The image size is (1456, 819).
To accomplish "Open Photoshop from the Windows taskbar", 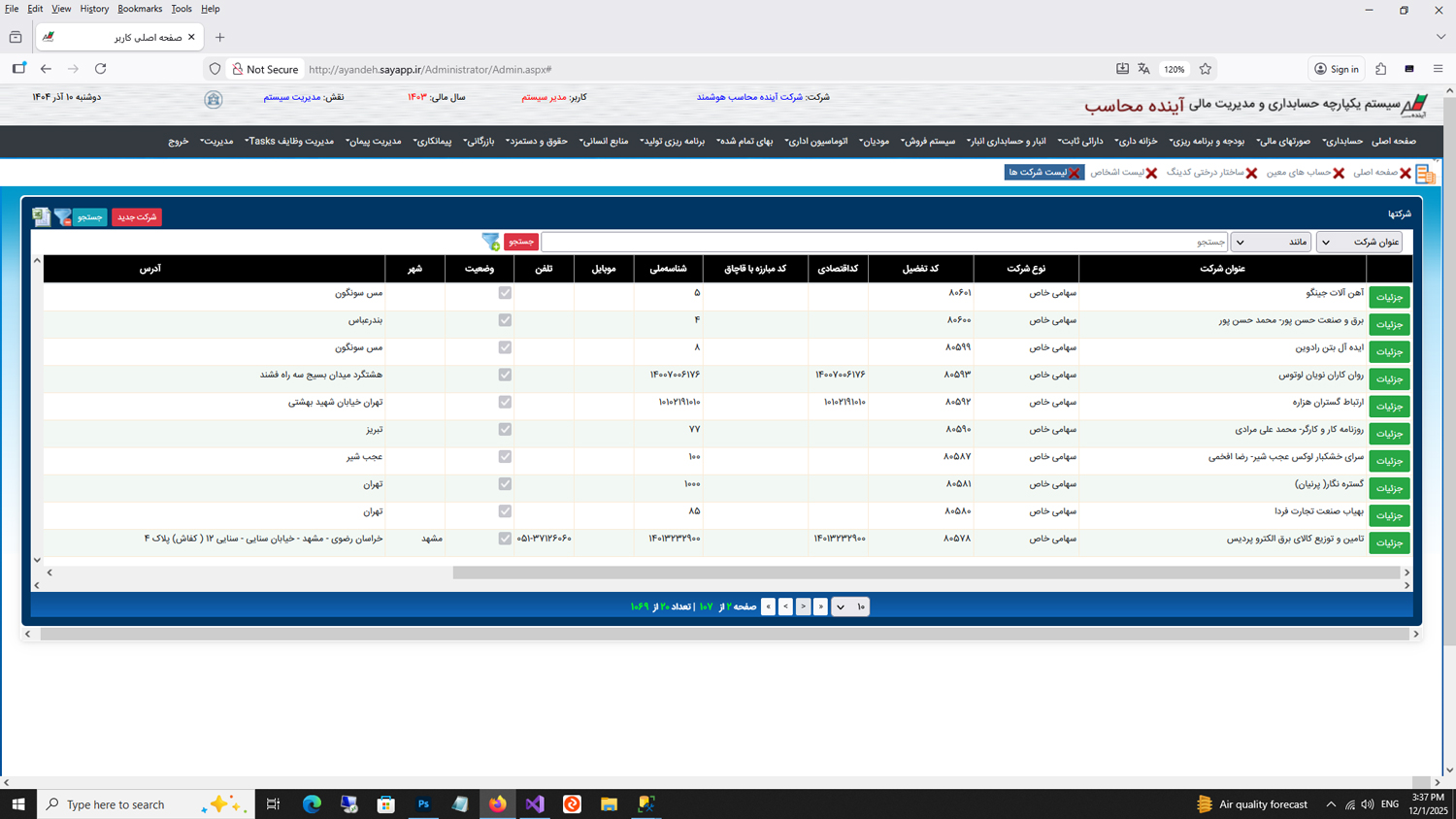I will (x=423, y=804).
